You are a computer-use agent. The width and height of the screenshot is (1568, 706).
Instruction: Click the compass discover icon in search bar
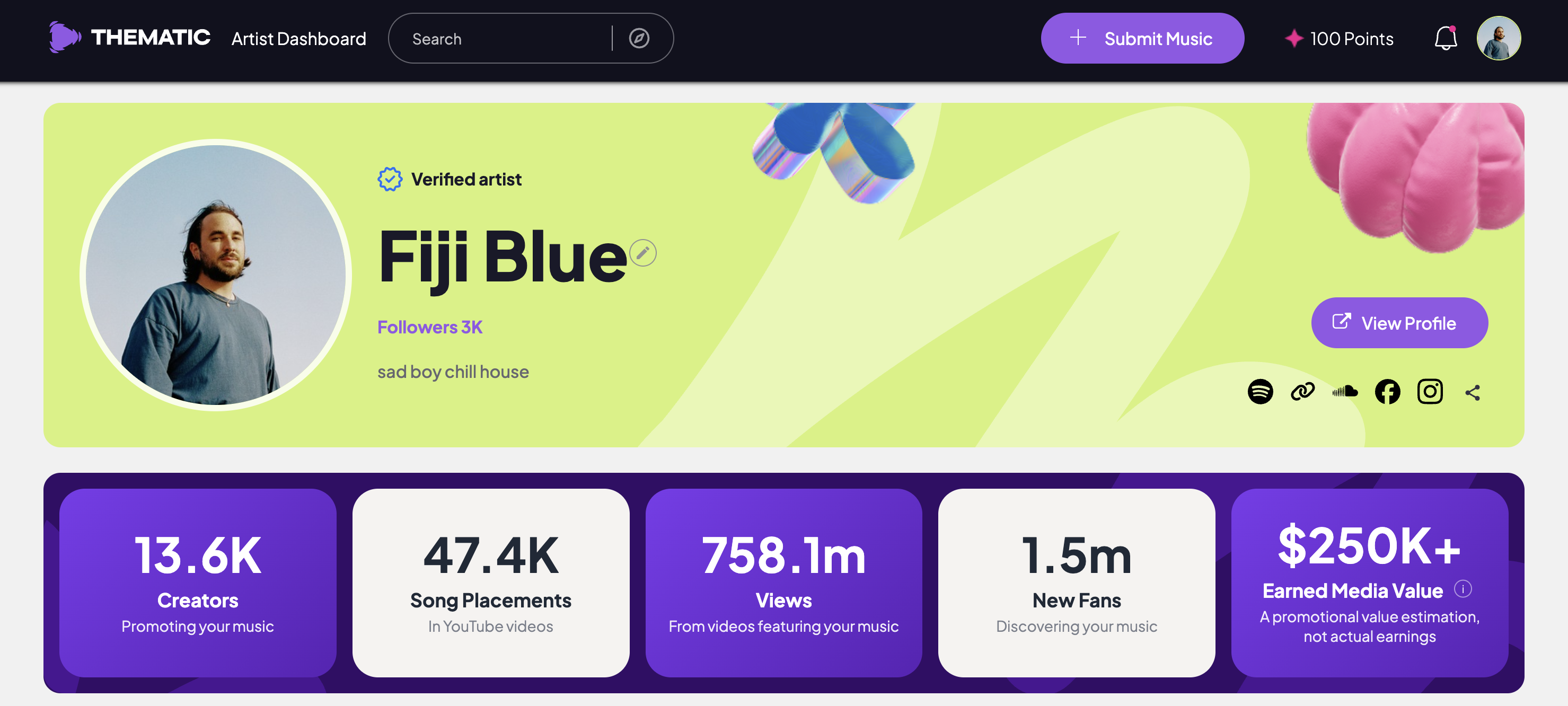[x=639, y=38]
